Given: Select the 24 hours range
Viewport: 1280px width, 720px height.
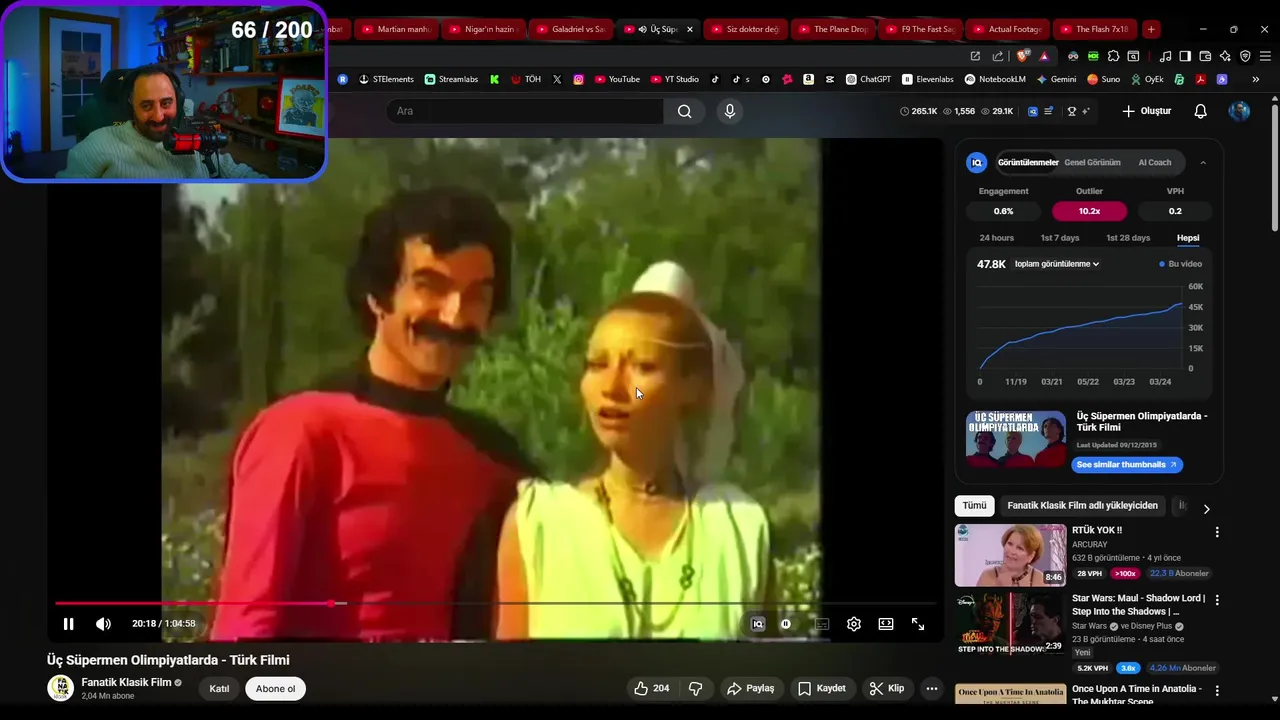Looking at the screenshot, I should [997, 238].
